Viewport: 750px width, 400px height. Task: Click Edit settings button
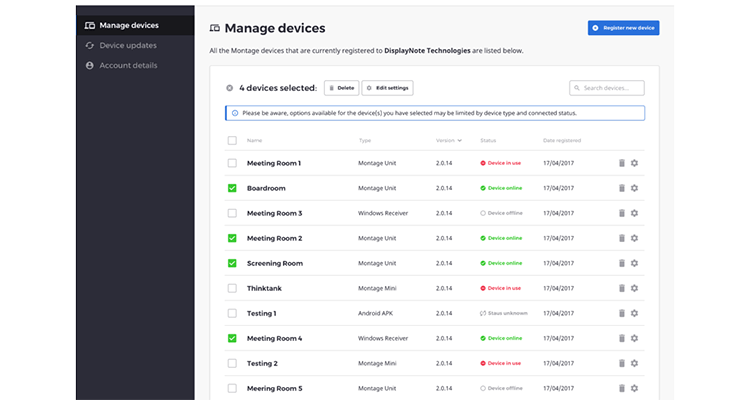387,88
